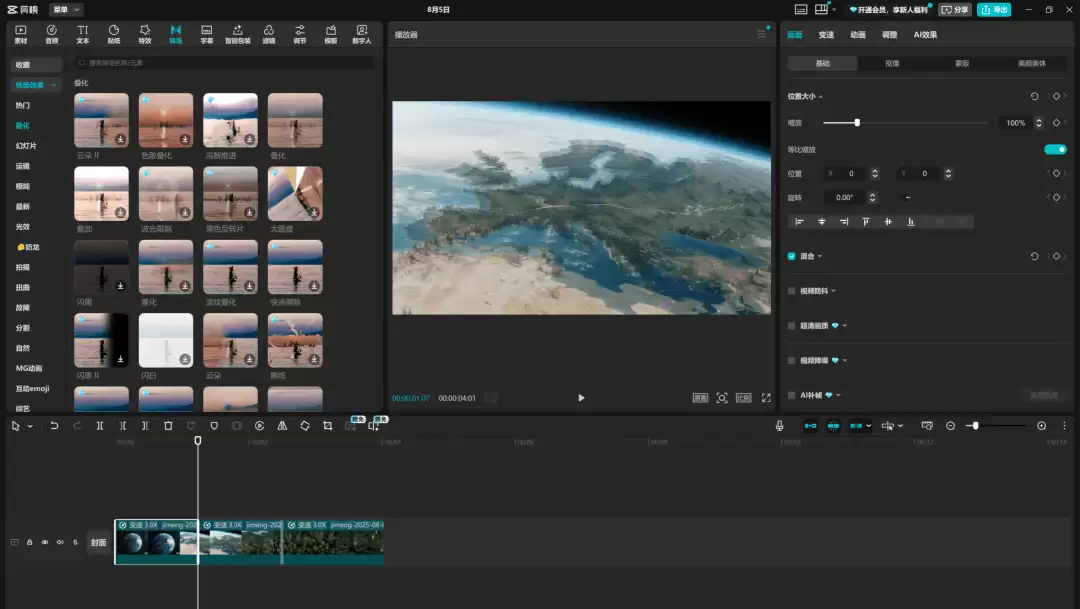Click the 分享 share button
This screenshot has width=1080, height=609.
(955, 10)
